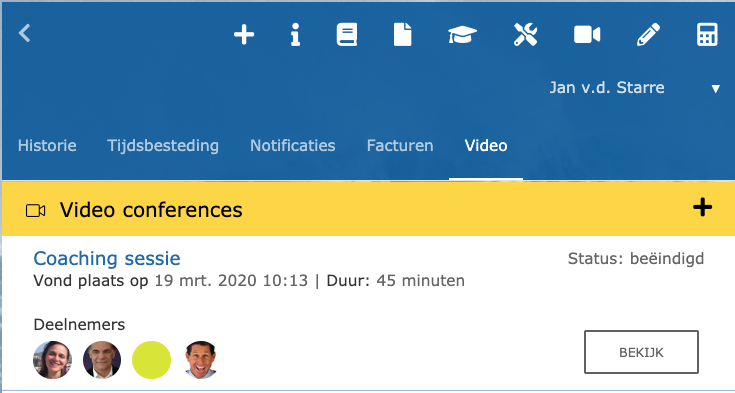Click the first participant's photo avatar
Viewport: 735px width, 393px height.
(52, 360)
